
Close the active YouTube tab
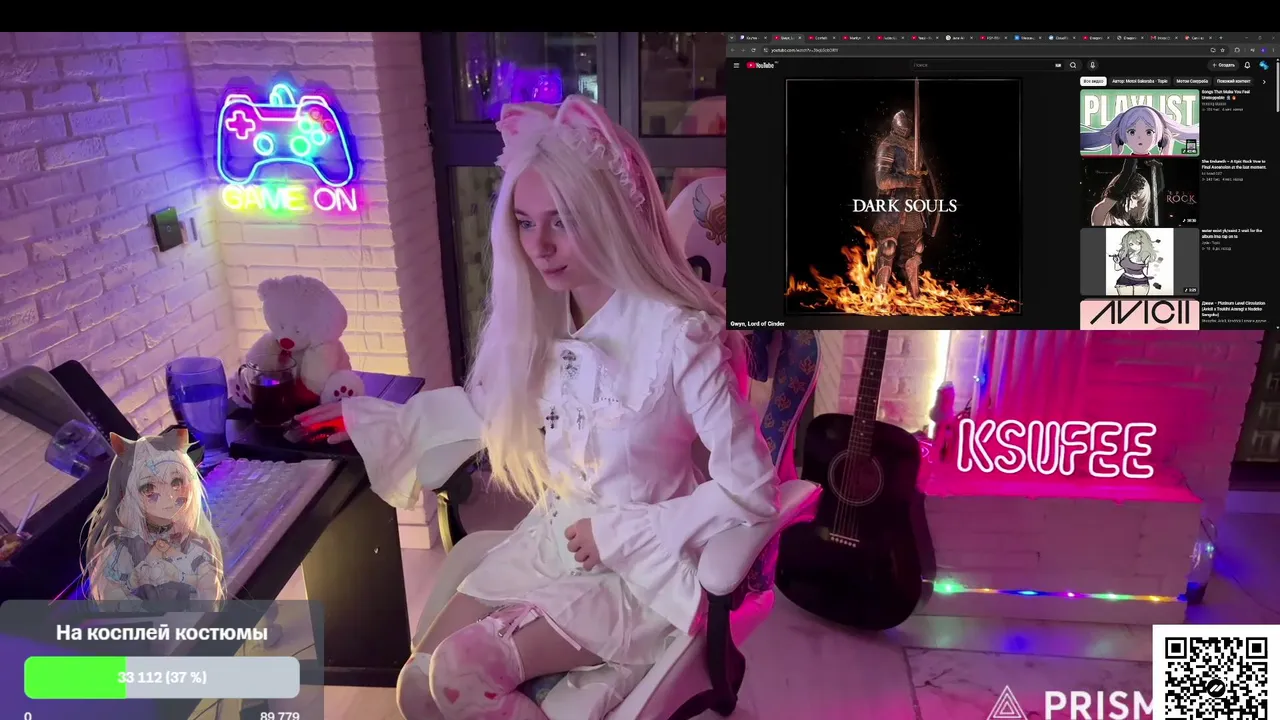tap(800, 38)
